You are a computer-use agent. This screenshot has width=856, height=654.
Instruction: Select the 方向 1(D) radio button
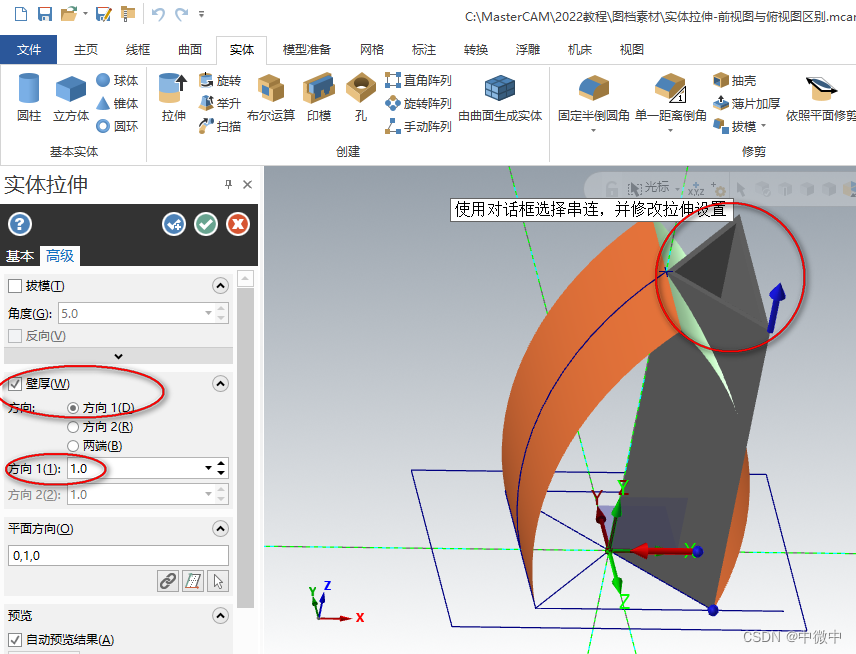pos(73,408)
